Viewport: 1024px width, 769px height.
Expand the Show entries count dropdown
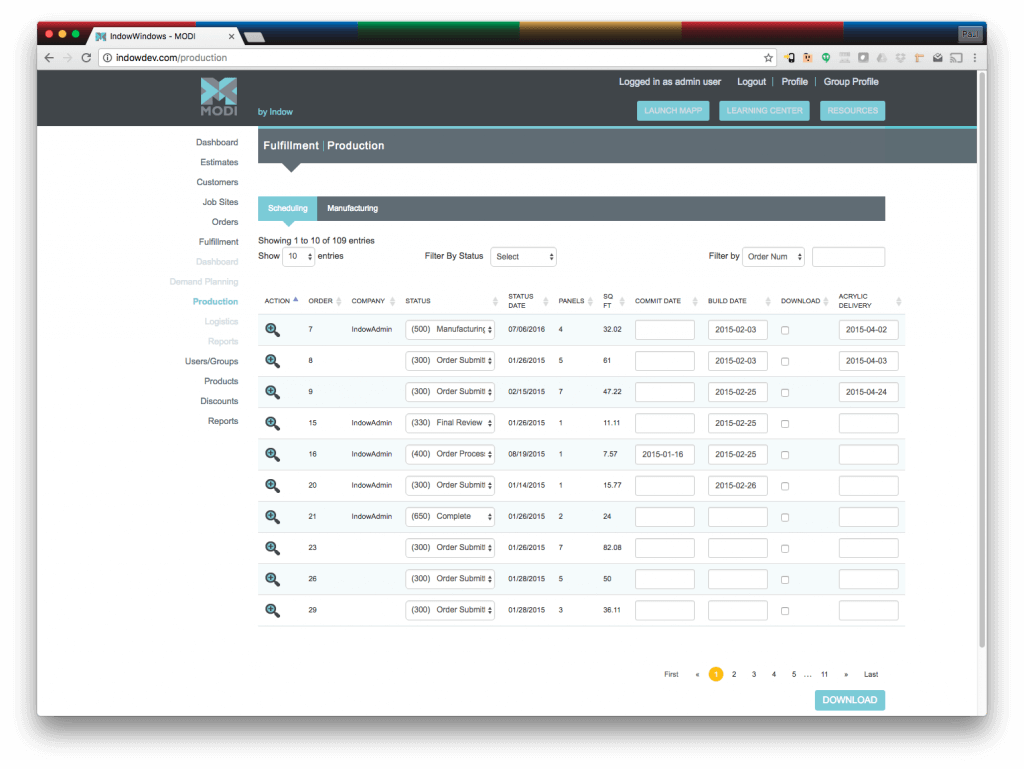click(x=299, y=257)
